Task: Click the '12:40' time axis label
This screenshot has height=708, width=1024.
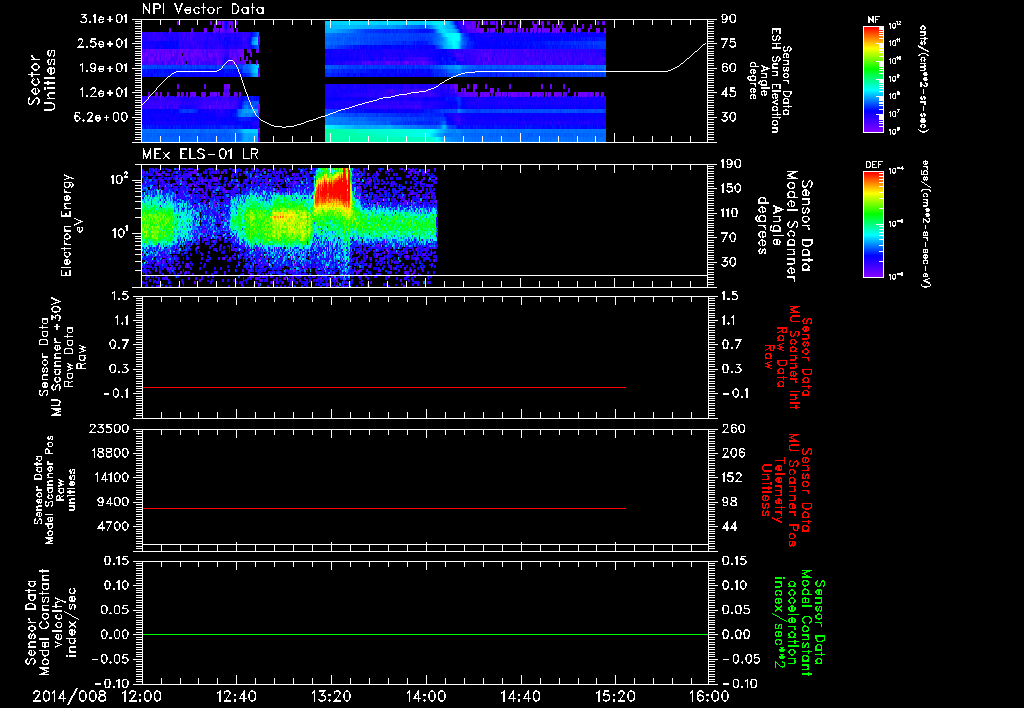Action: (236, 696)
